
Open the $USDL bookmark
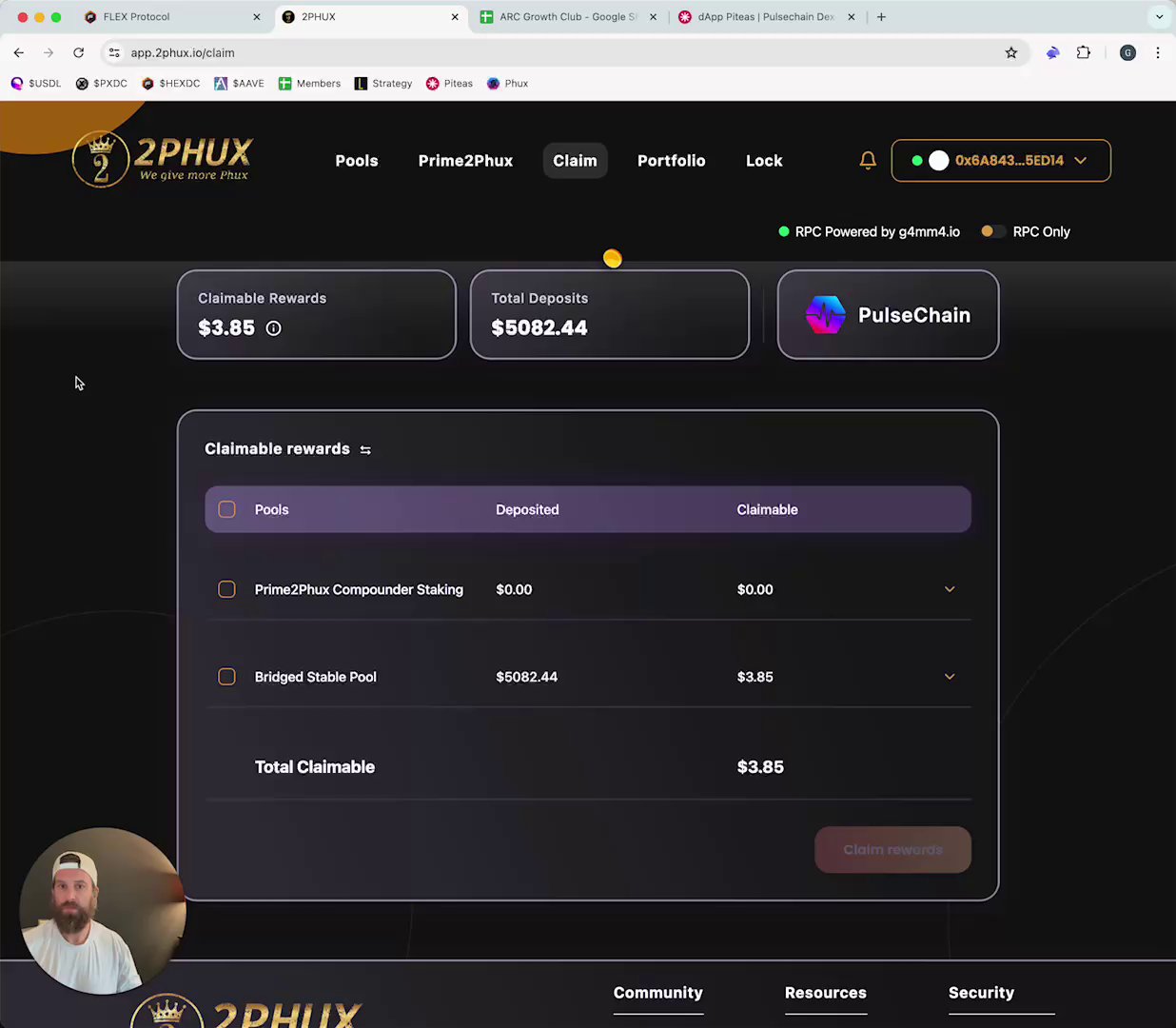36,84
